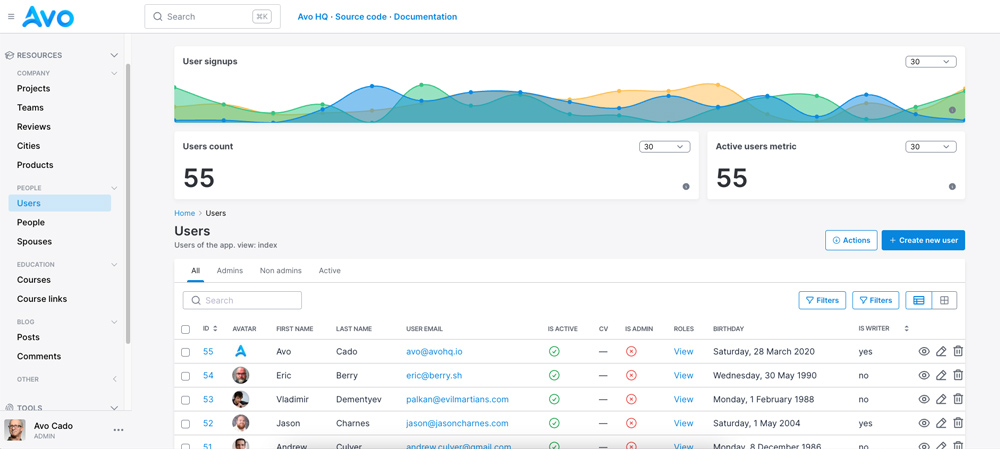The image size is (1000, 449).
Task: Click the hamburger menu icon beside Avo logo
Action: point(11,17)
